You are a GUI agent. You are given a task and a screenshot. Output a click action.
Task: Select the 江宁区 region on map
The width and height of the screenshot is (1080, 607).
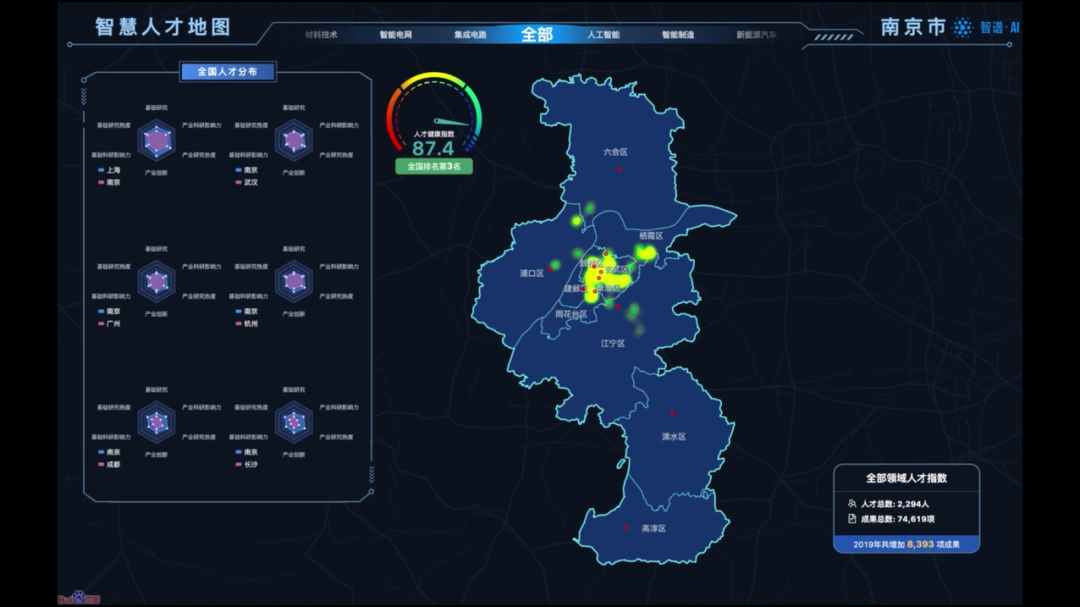tap(612, 343)
